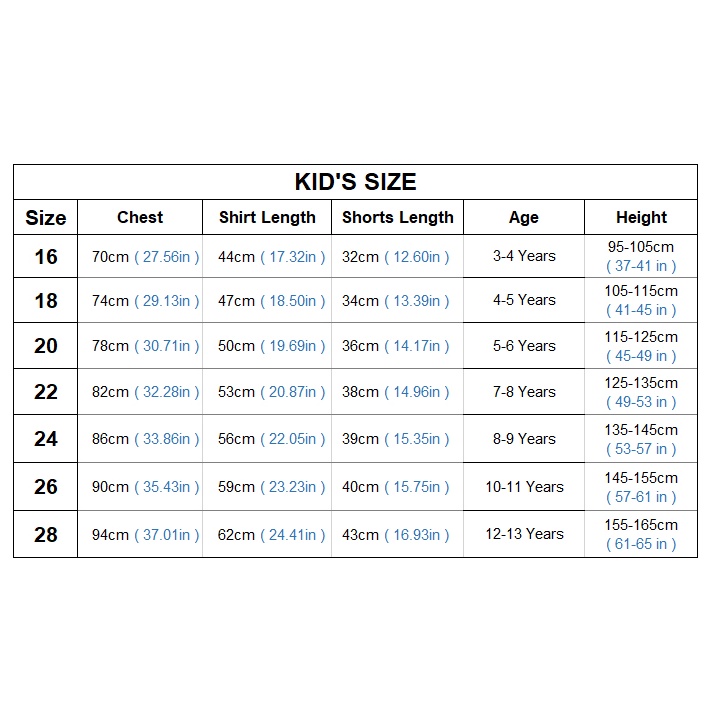Select the 135-145cm height cell
707x707 pixels.
641,439
